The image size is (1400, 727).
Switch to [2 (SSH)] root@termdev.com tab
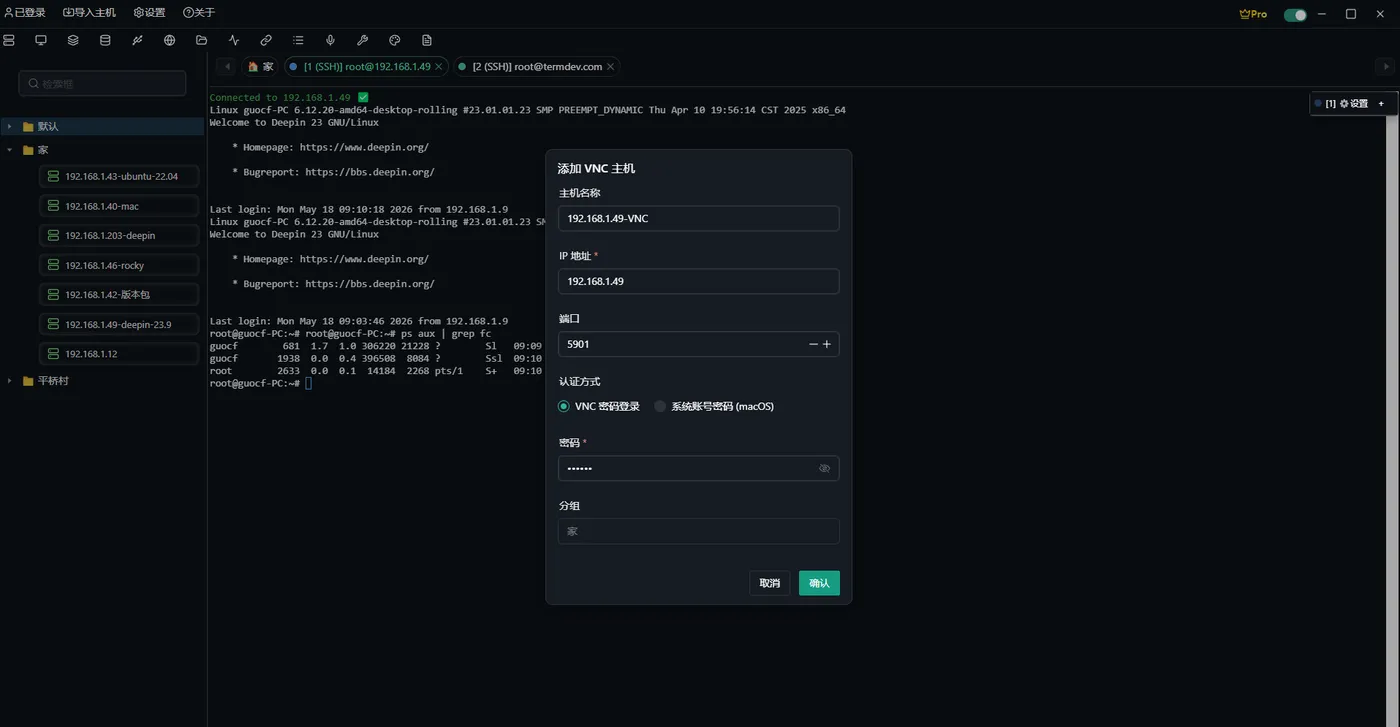(x=536, y=66)
